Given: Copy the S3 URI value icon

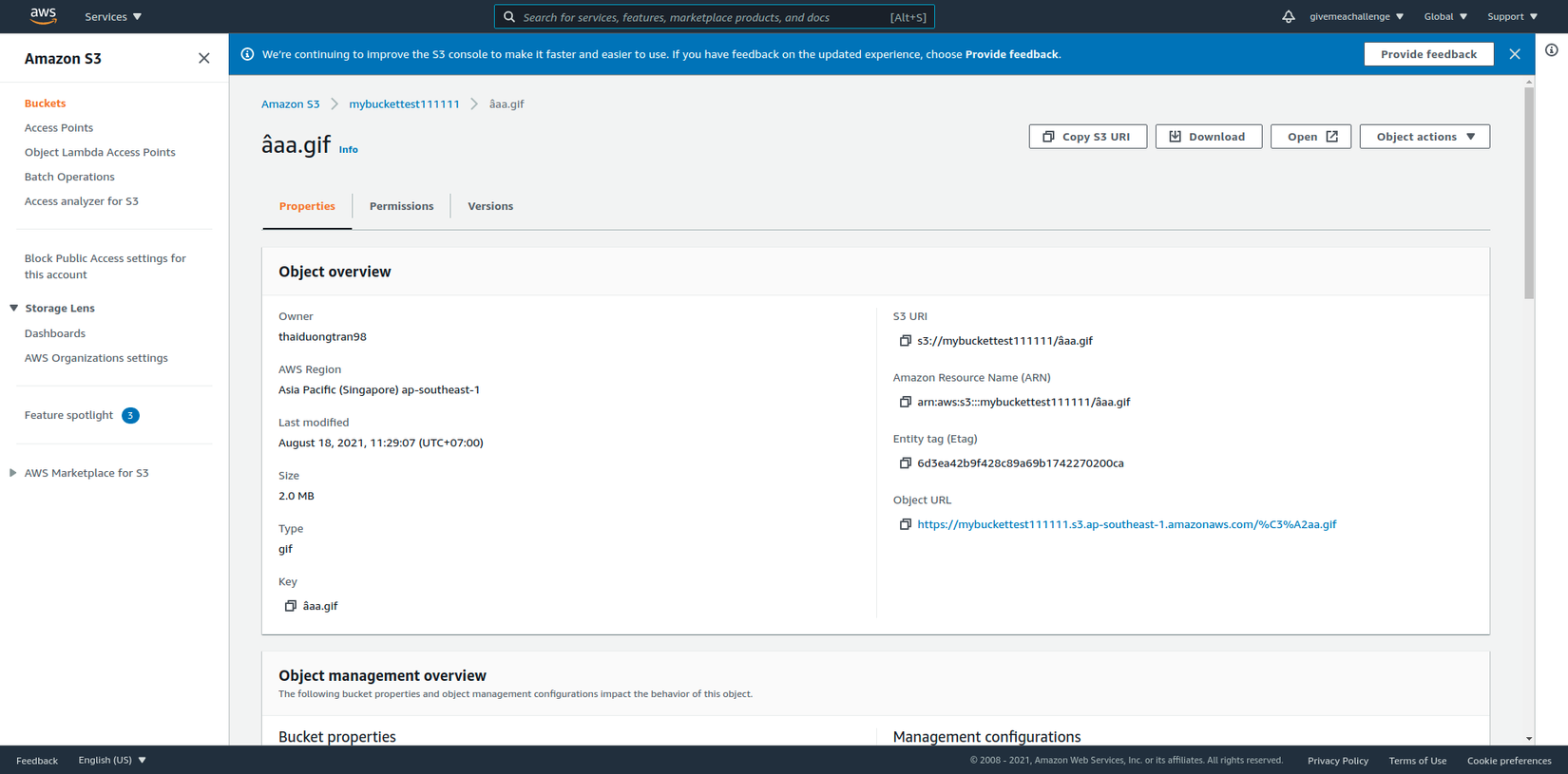Looking at the screenshot, I should 905,341.
